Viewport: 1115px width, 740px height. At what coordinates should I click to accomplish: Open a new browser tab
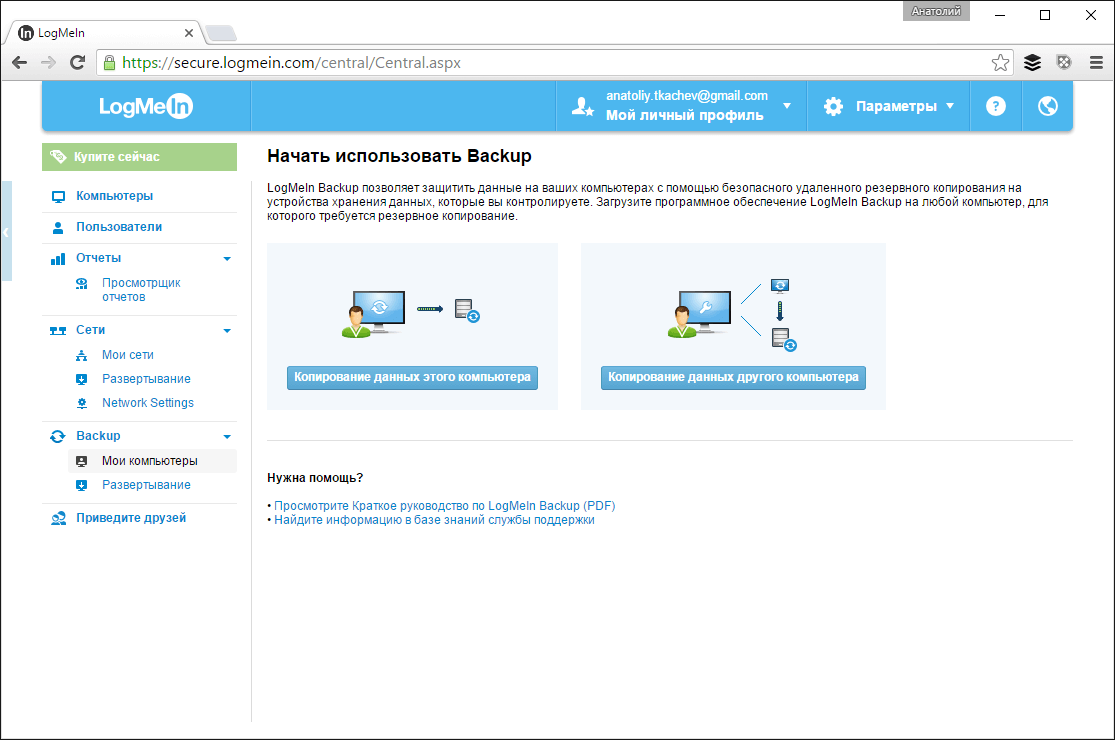tap(221, 33)
